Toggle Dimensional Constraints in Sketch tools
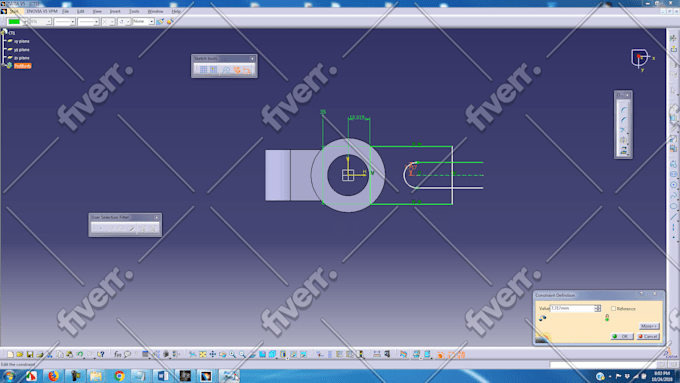Image resolution: width=680 pixels, height=383 pixels. click(x=247, y=70)
